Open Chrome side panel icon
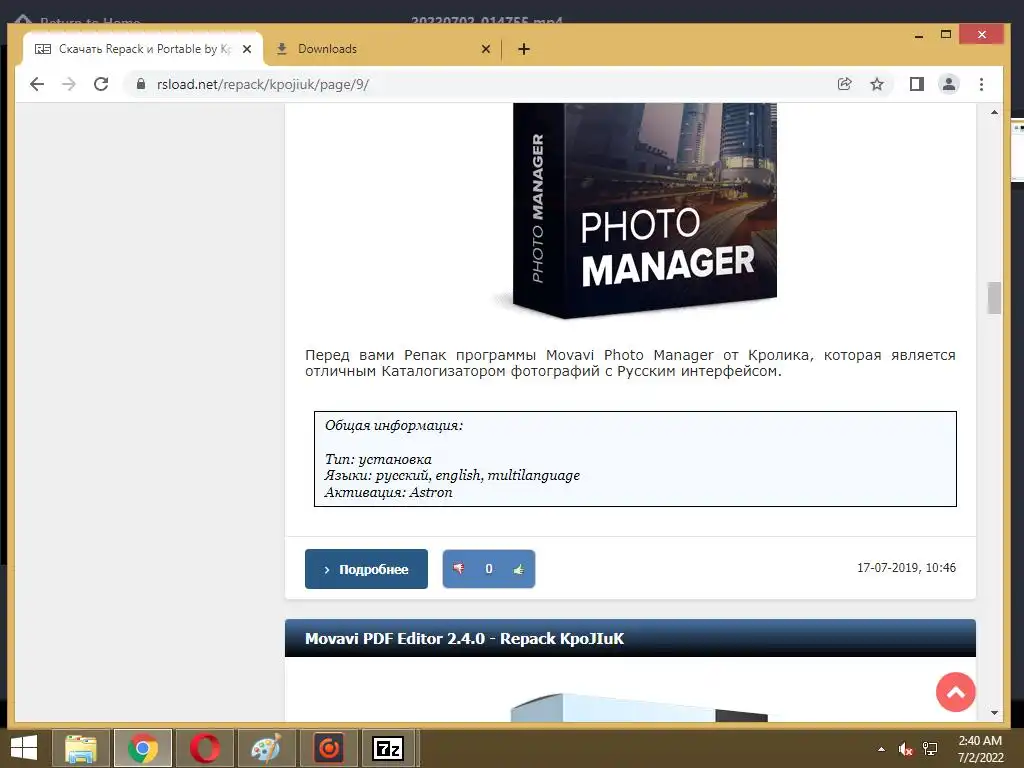 pyautogui.click(x=917, y=84)
